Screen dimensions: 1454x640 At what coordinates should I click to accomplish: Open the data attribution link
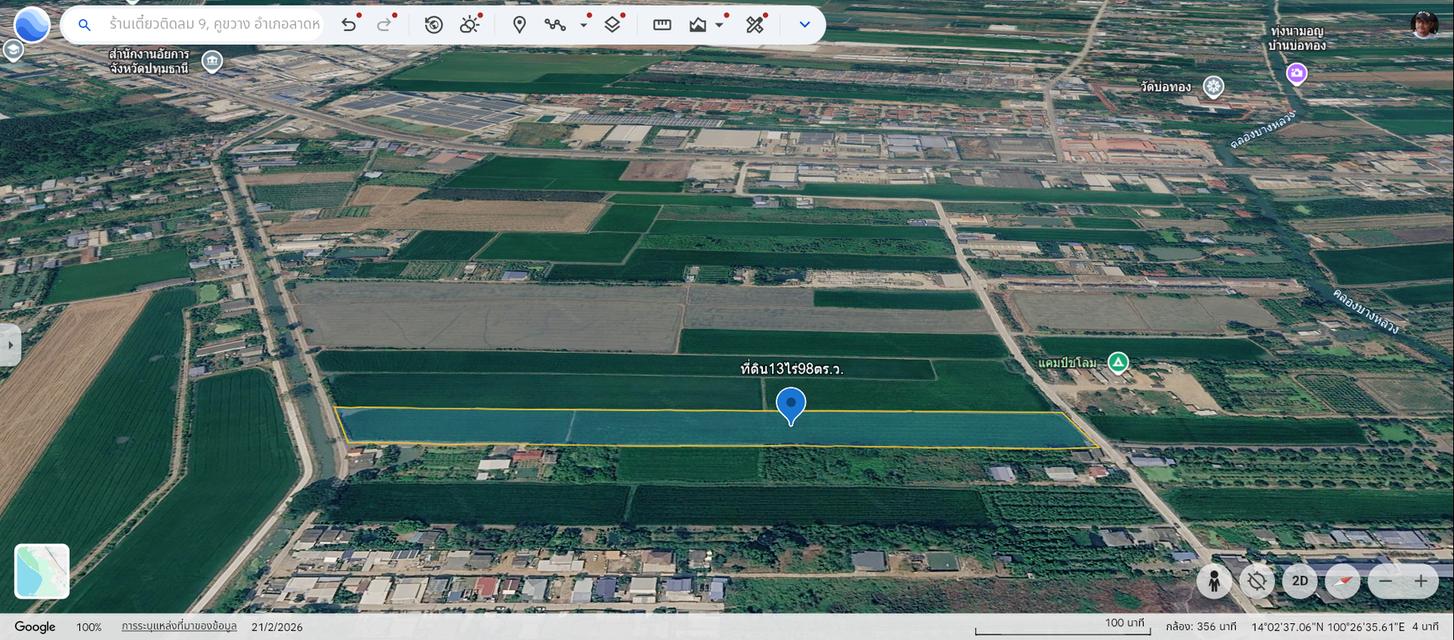tap(179, 627)
